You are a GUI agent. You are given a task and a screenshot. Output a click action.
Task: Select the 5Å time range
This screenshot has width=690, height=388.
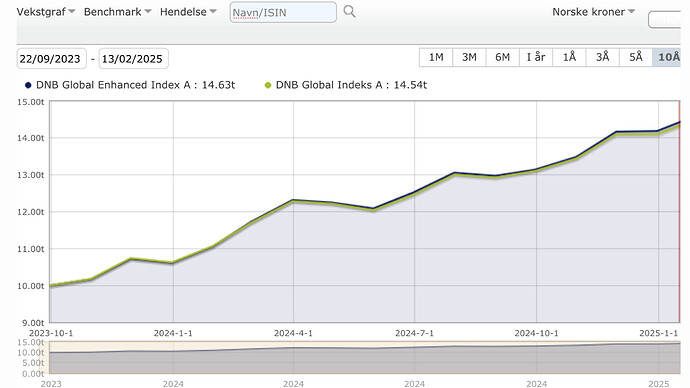coord(635,57)
